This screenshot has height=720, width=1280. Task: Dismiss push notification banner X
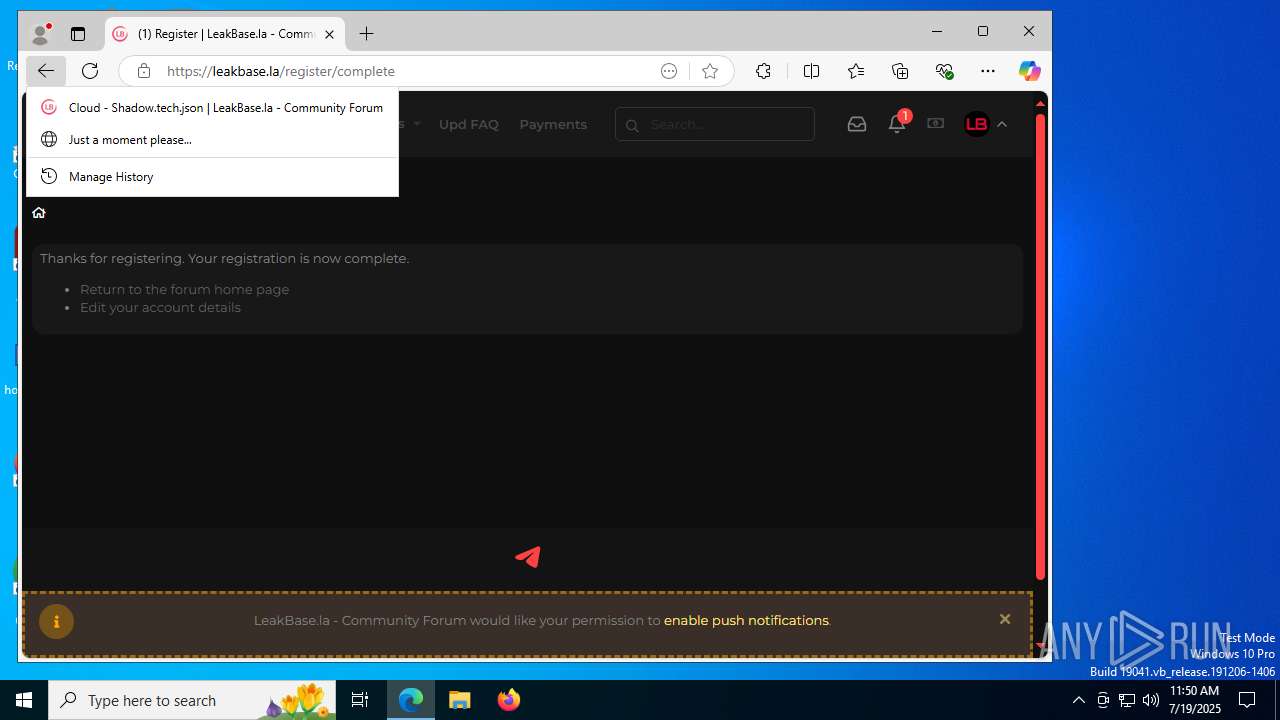(1005, 620)
